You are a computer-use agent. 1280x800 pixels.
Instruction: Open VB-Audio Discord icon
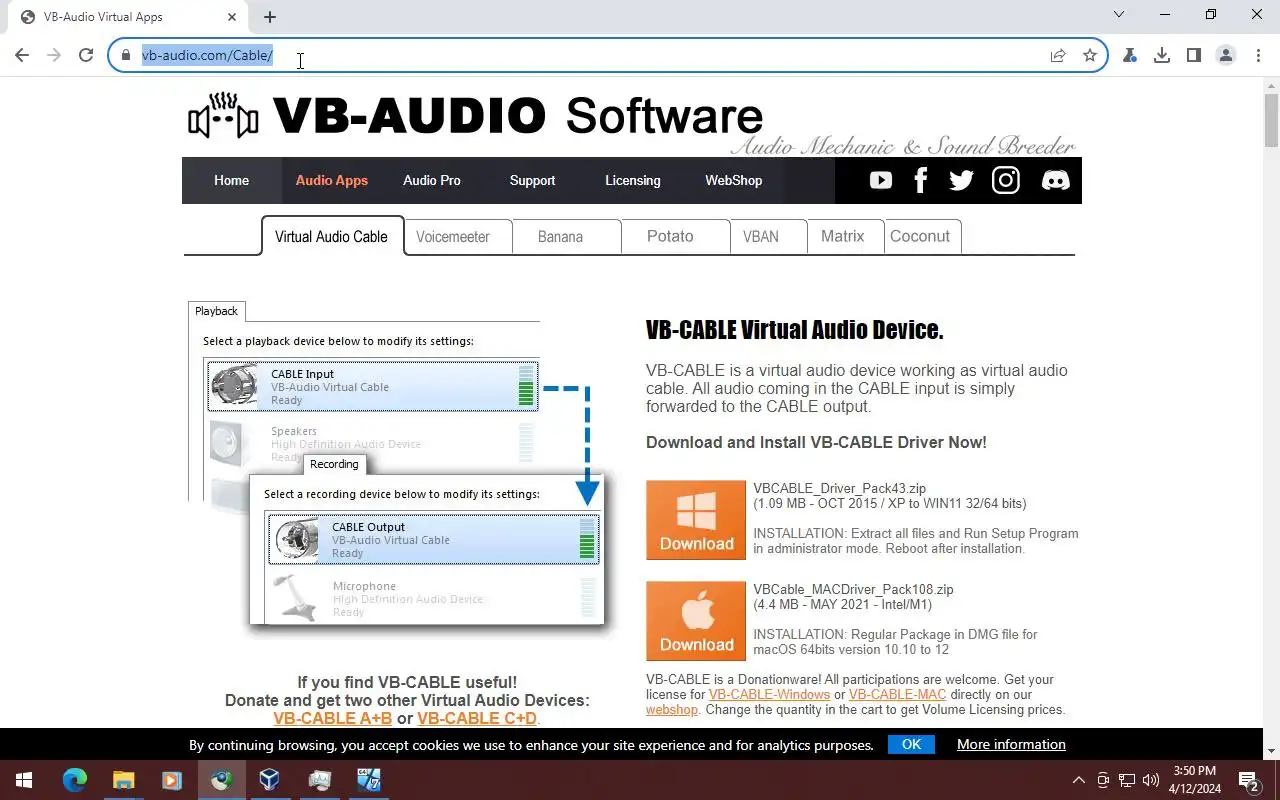(1055, 180)
